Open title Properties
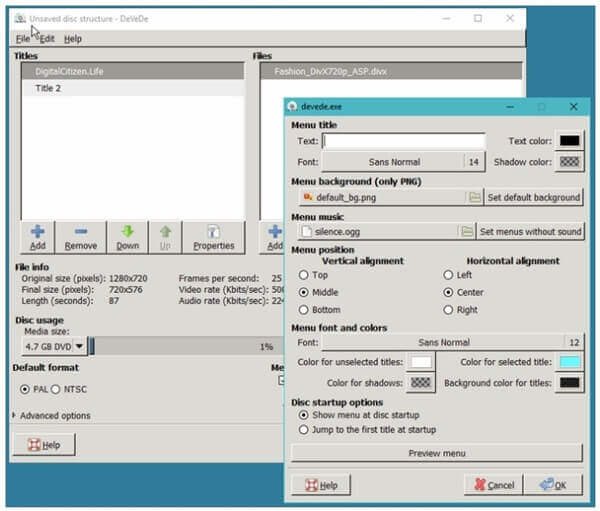The width and height of the screenshot is (600, 511). (214, 237)
